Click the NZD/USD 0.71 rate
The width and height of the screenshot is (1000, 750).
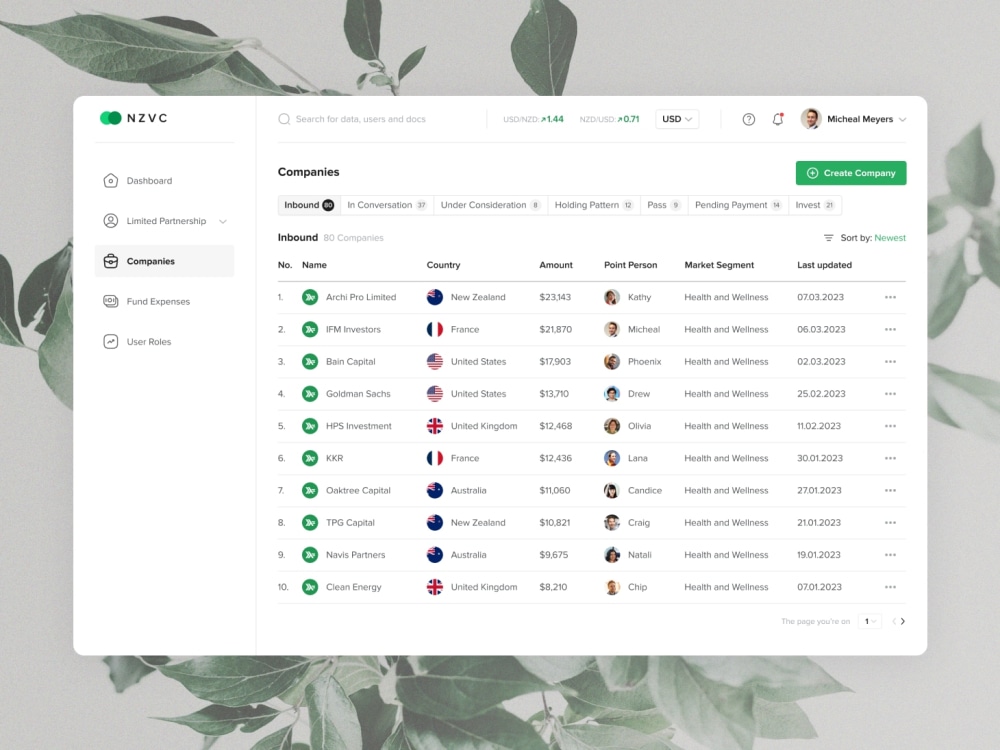tap(609, 119)
